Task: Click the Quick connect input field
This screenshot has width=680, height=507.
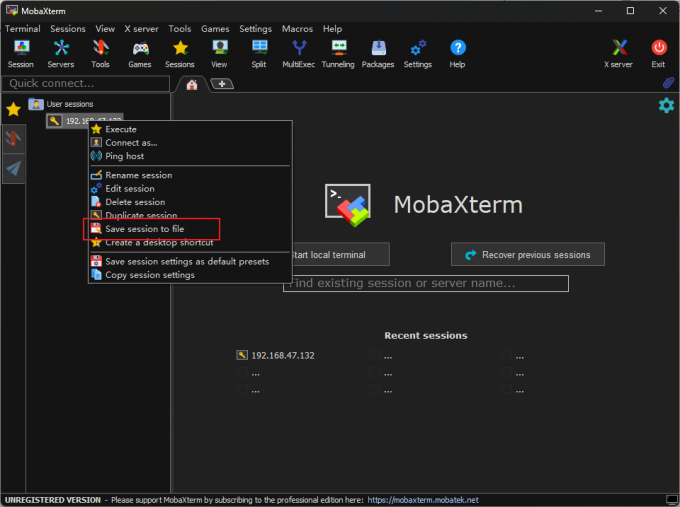Action: 86,83
